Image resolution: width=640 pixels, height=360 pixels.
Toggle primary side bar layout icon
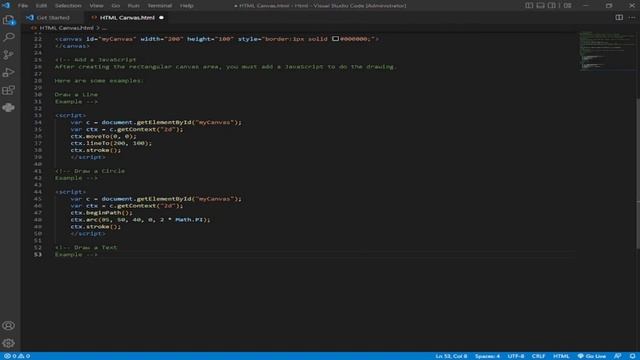[529, 5]
